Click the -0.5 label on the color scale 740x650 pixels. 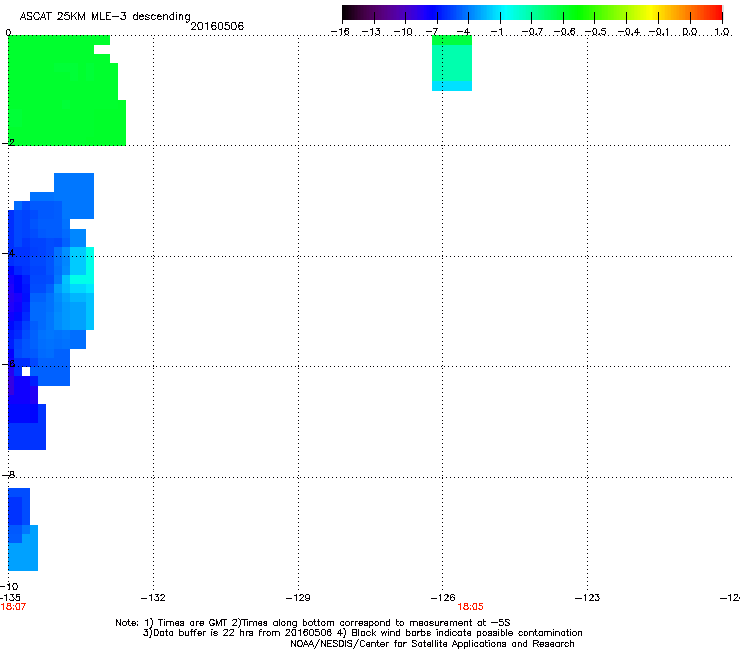pos(595,32)
